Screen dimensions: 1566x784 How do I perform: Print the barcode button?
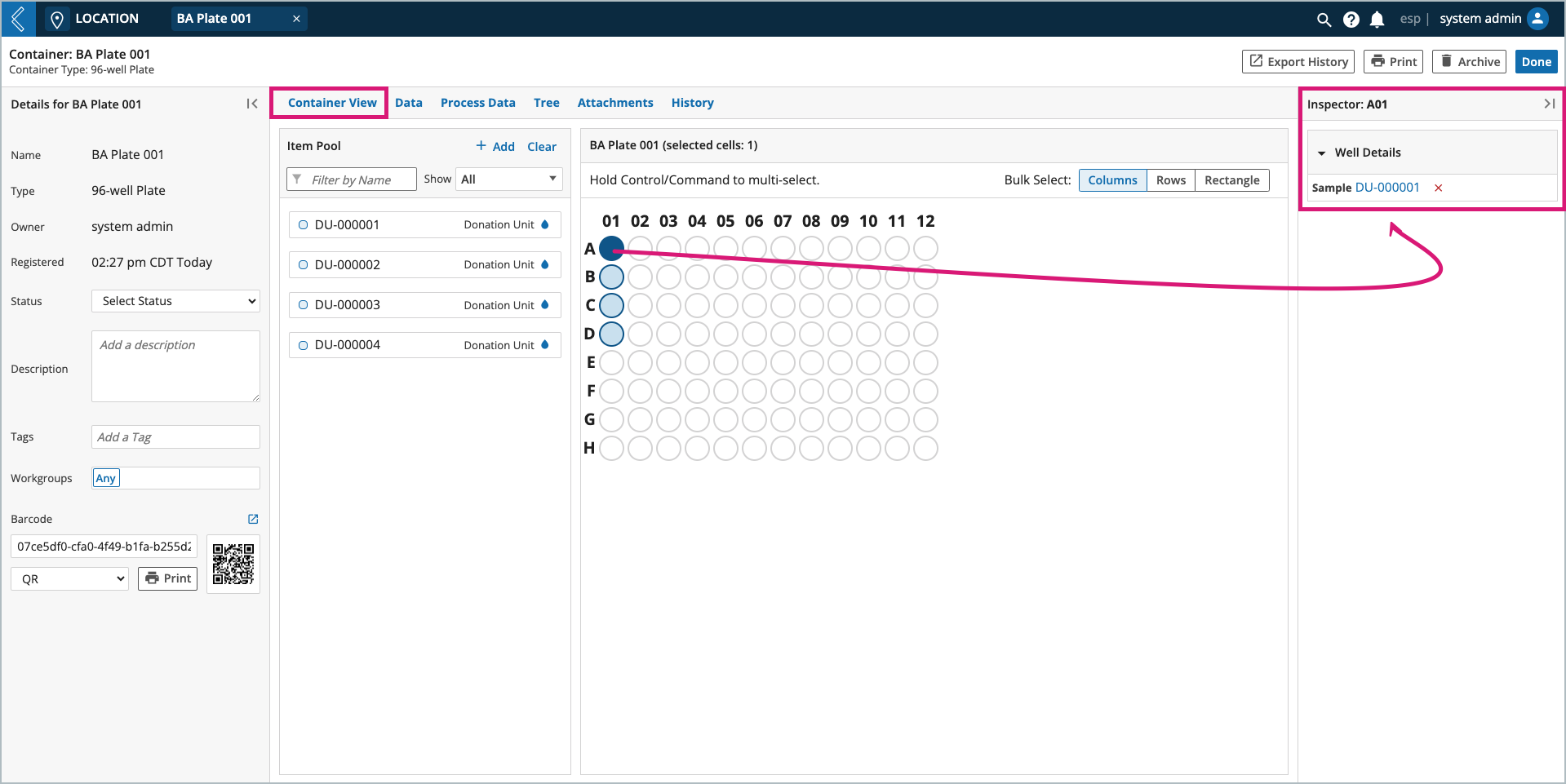pyautogui.click(x=167, y=578)
